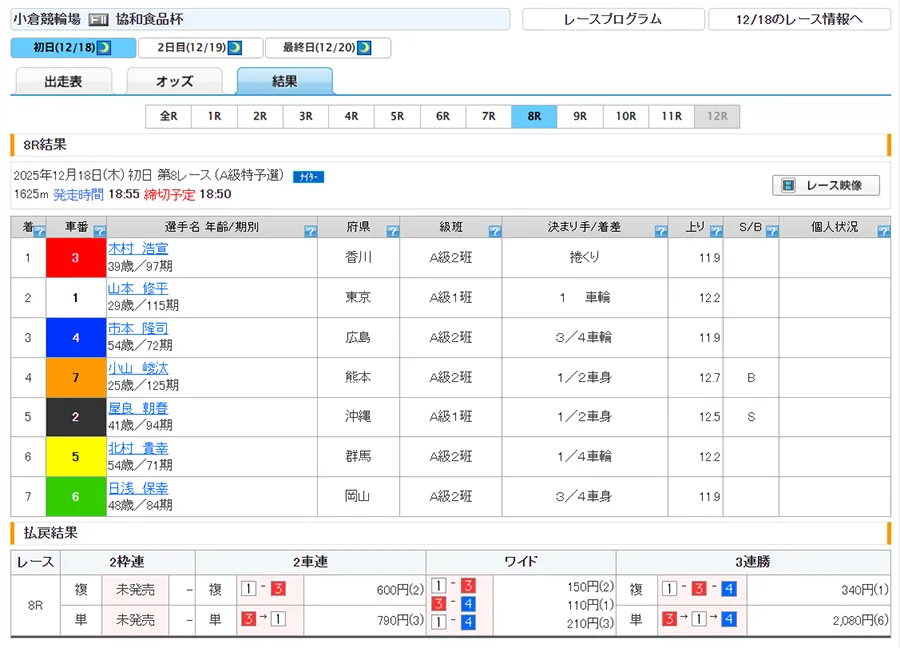The height and width of the screenshot is (648, 900).
Task: Click help icon in 府県 column header
Action: [x=393, y=231]
